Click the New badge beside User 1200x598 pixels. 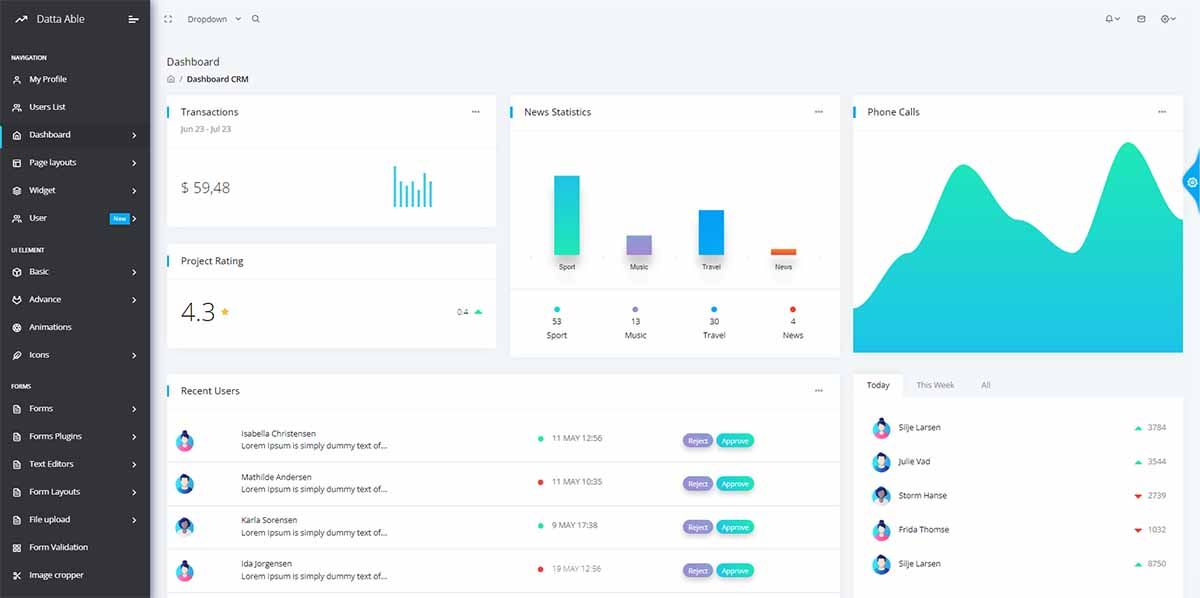[120, 218]
